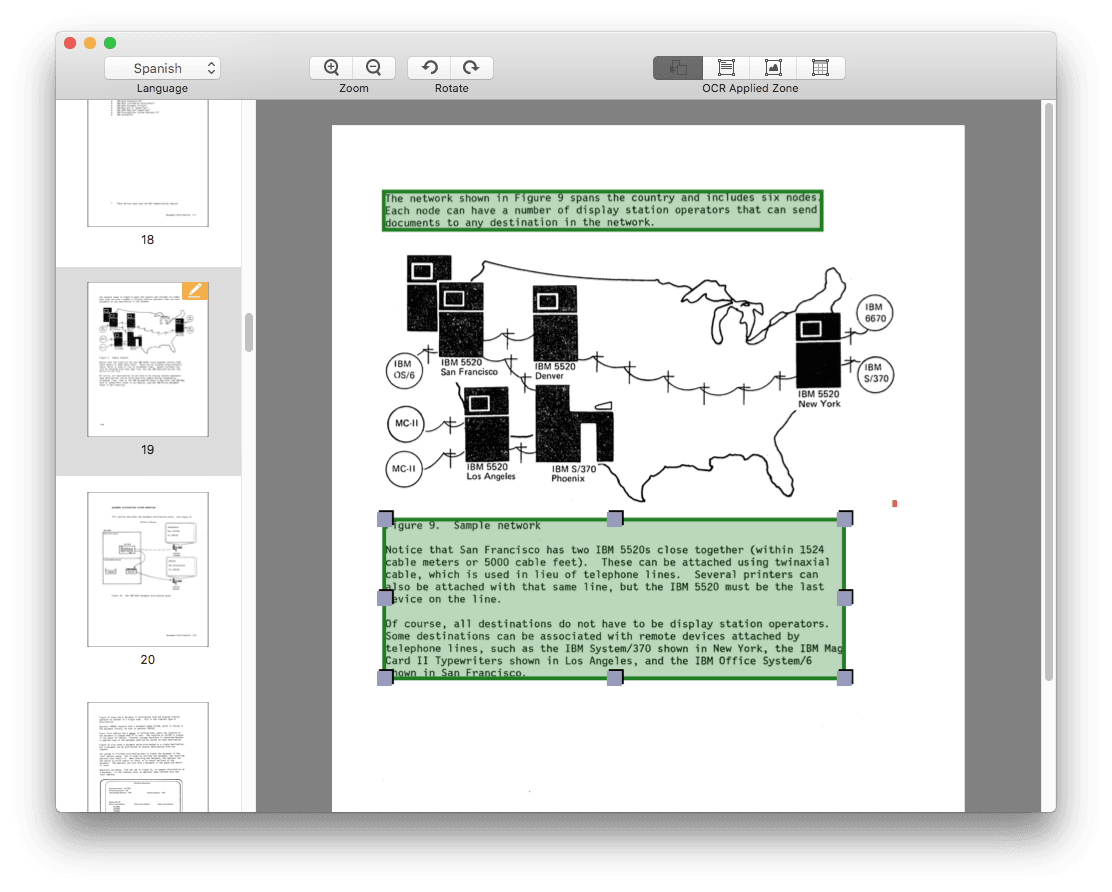This screenshot has width=1112, height=892.
Task: Select the top green OCR zone
Action: point(601,209)
